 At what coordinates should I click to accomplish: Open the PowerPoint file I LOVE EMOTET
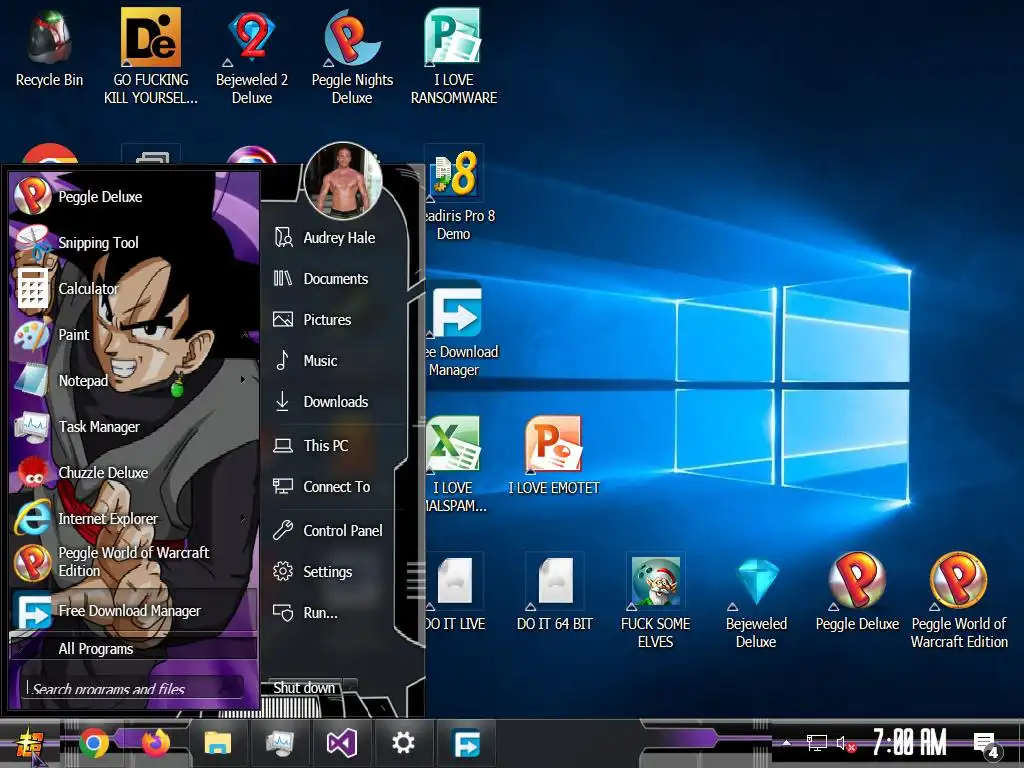click(x=553, y=455)
